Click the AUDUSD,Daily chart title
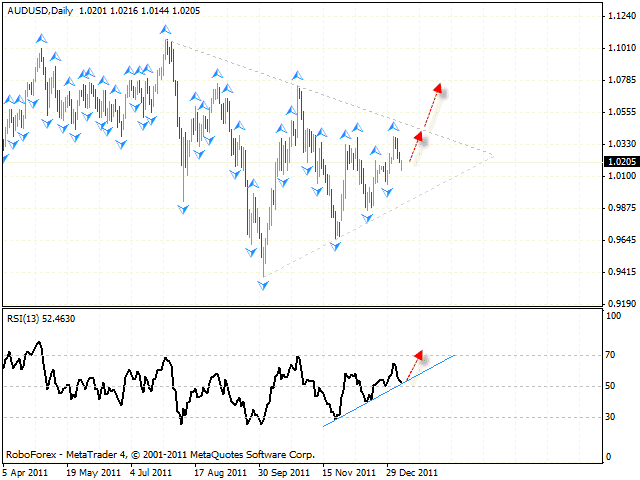Image resolution: width=640 pixels, height=480 pixels. click(39, 8)
